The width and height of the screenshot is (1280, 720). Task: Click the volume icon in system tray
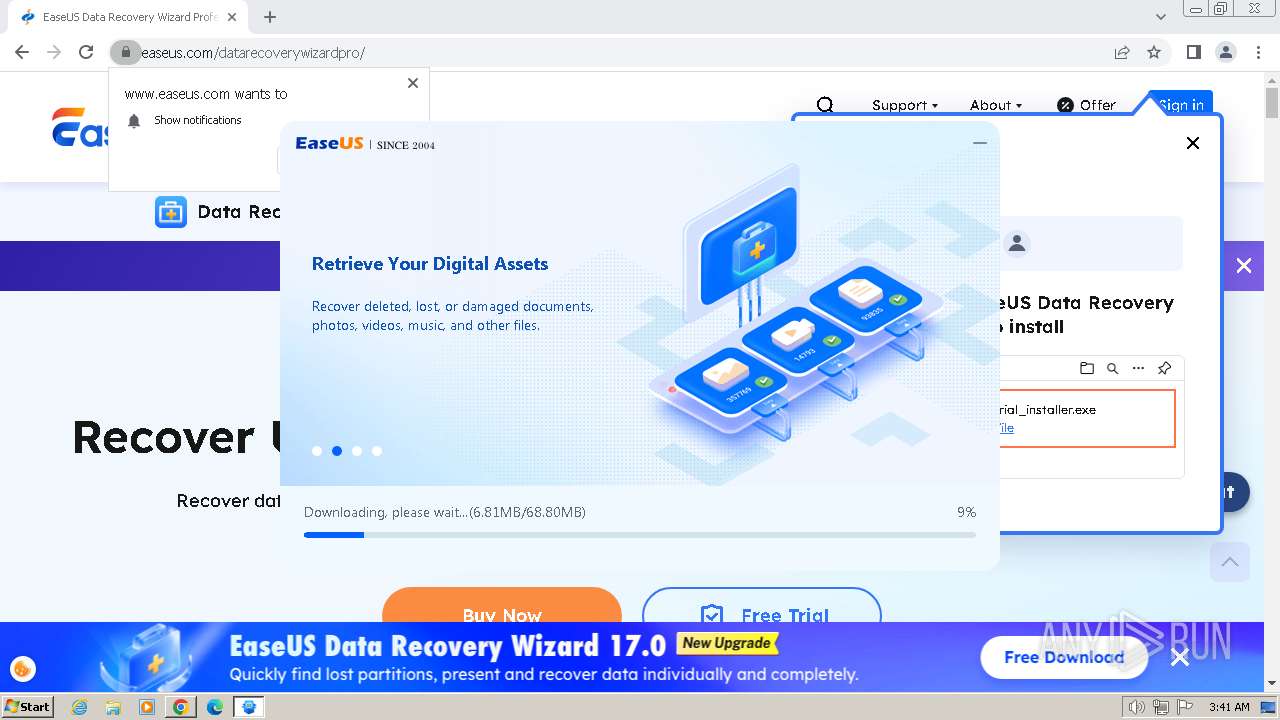click(1137, 707)
